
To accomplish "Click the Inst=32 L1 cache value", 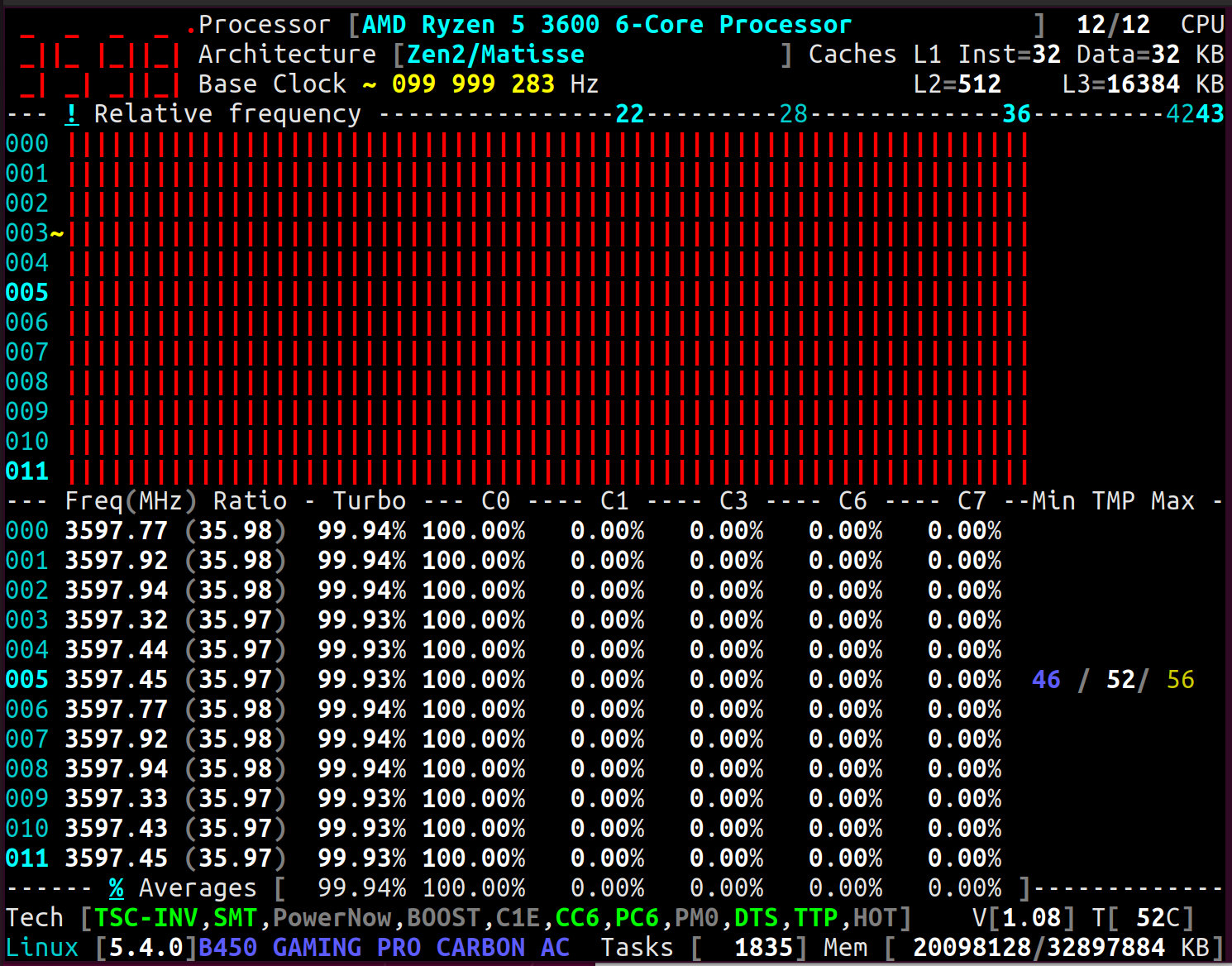I will click(1009, 55).
